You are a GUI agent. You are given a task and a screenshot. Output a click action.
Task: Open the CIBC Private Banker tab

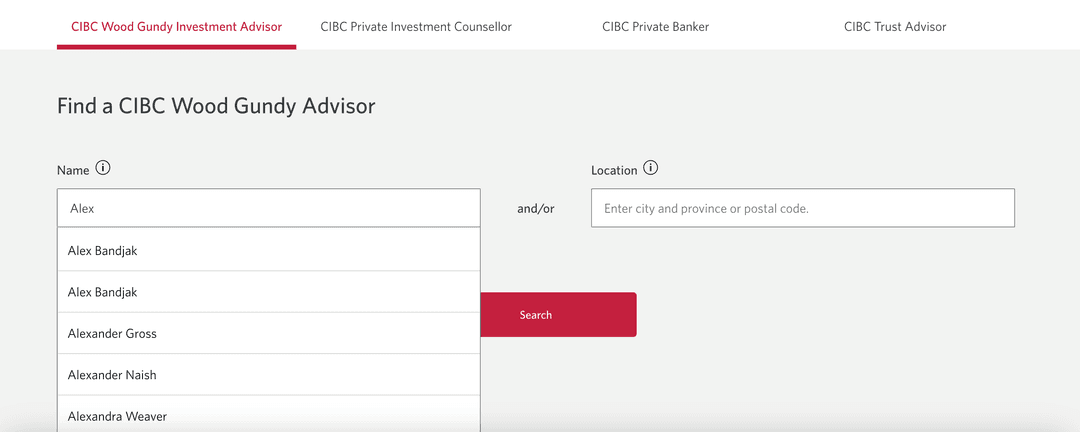point(655,27)
